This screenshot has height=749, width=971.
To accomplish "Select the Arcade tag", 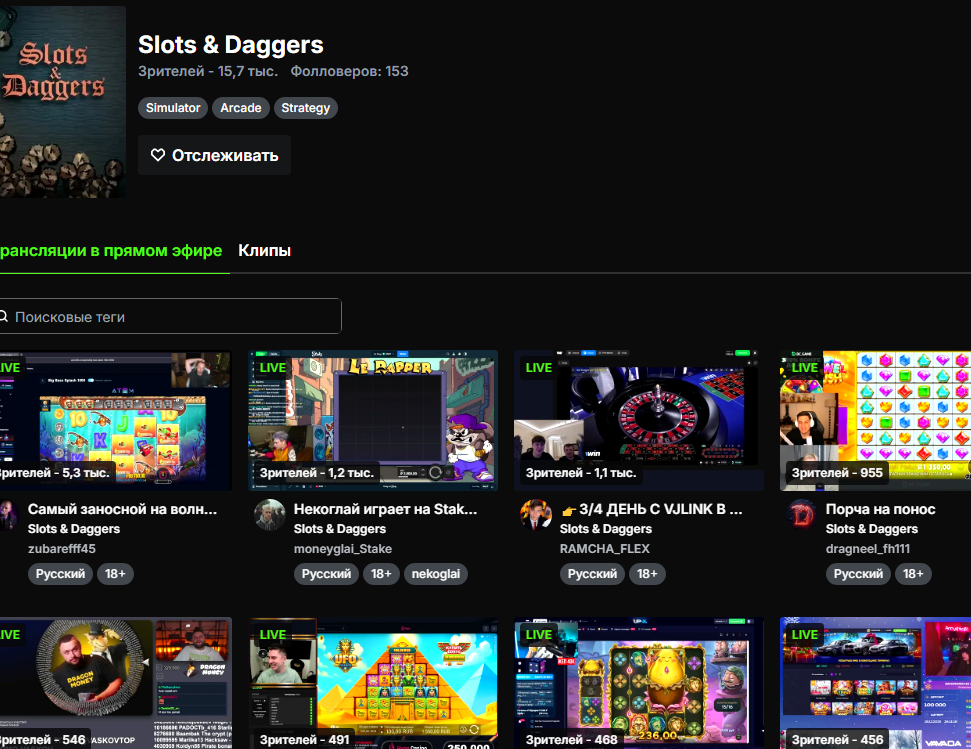I will tap(241, 108).
